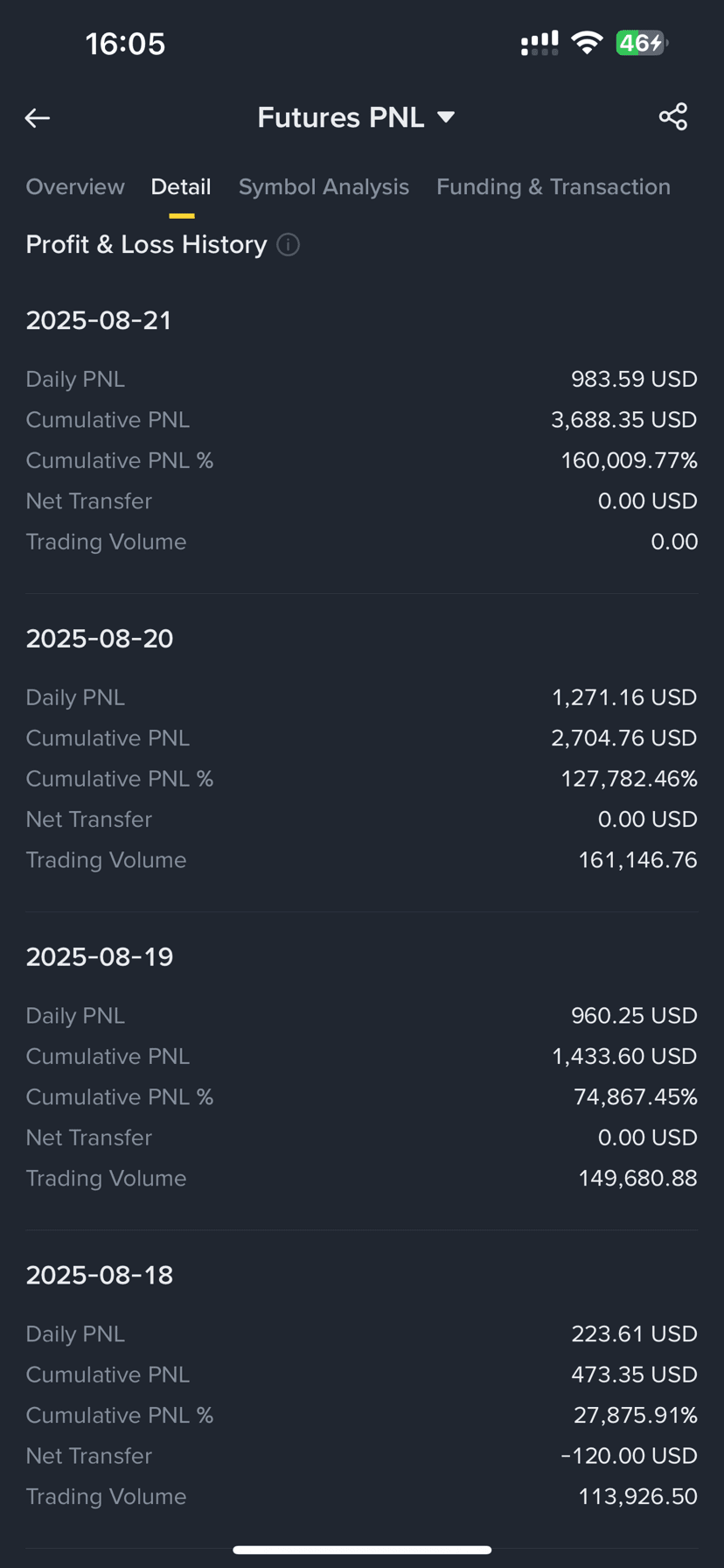Tap the 2025-08-20 date heading
This screenshot has height=1568, width=724.
point(100,639)
